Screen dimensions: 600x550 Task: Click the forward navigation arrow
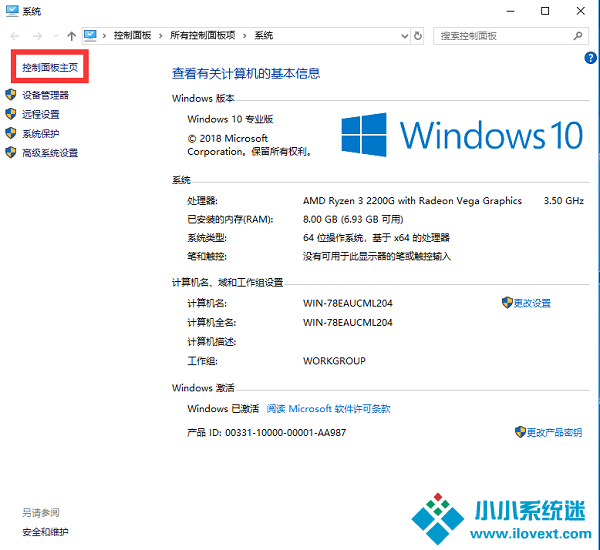(x=38, y=36)
